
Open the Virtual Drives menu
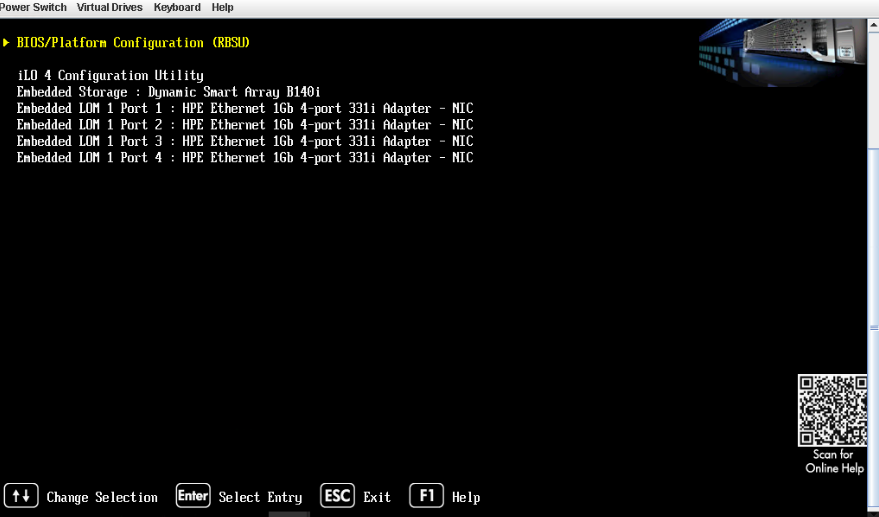(x=109, y=7)
